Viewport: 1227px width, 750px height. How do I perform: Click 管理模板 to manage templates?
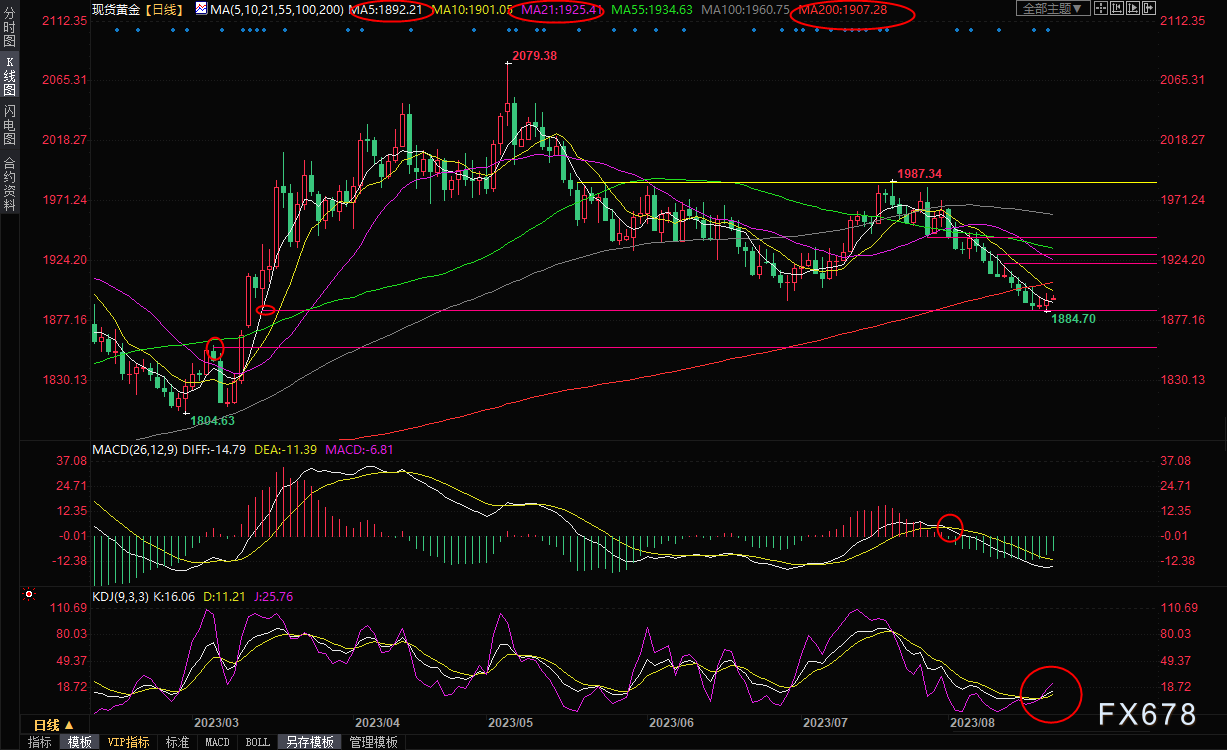coord(372,742)
